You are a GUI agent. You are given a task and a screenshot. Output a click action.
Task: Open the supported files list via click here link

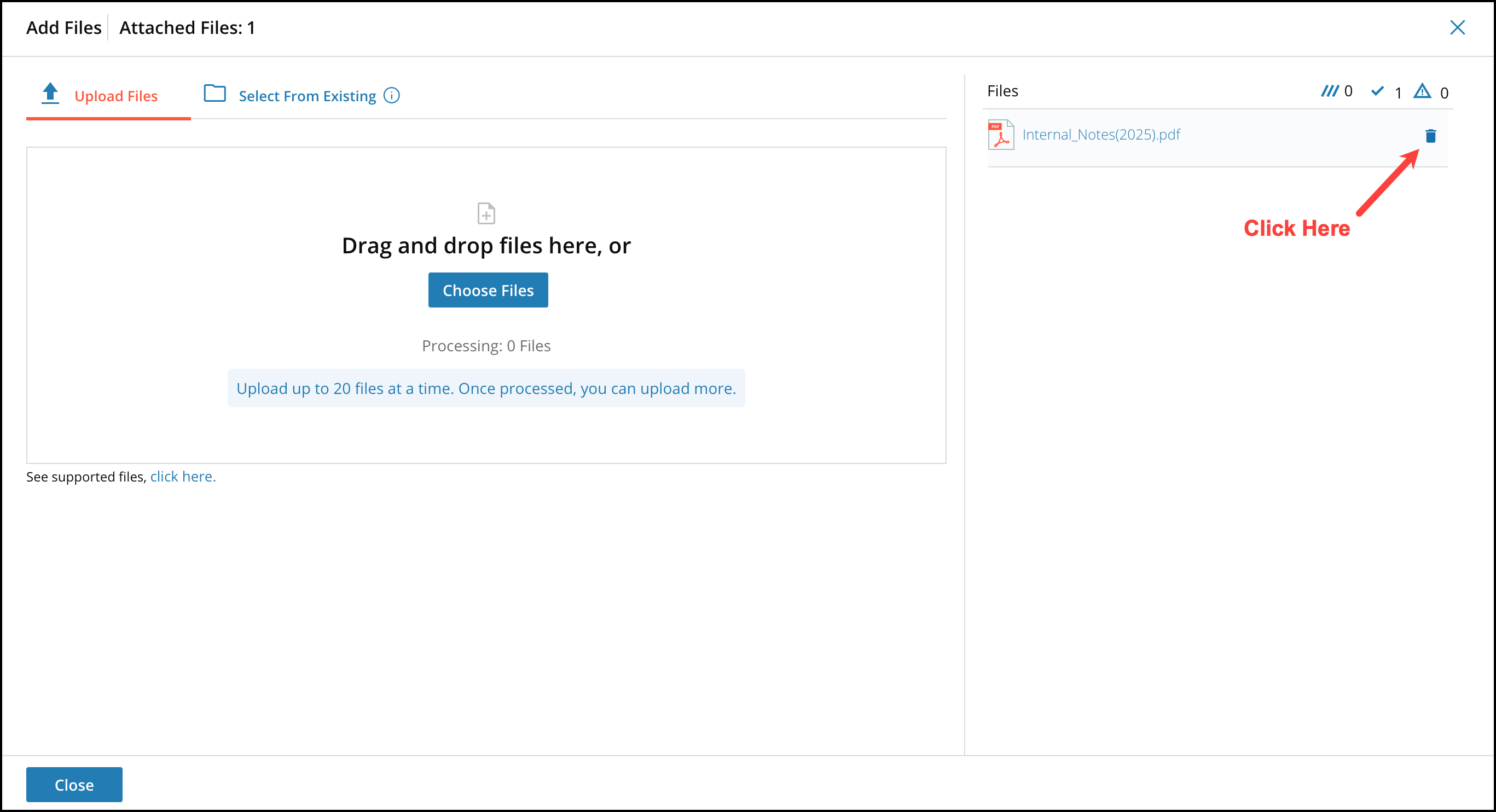pos(182,476)
